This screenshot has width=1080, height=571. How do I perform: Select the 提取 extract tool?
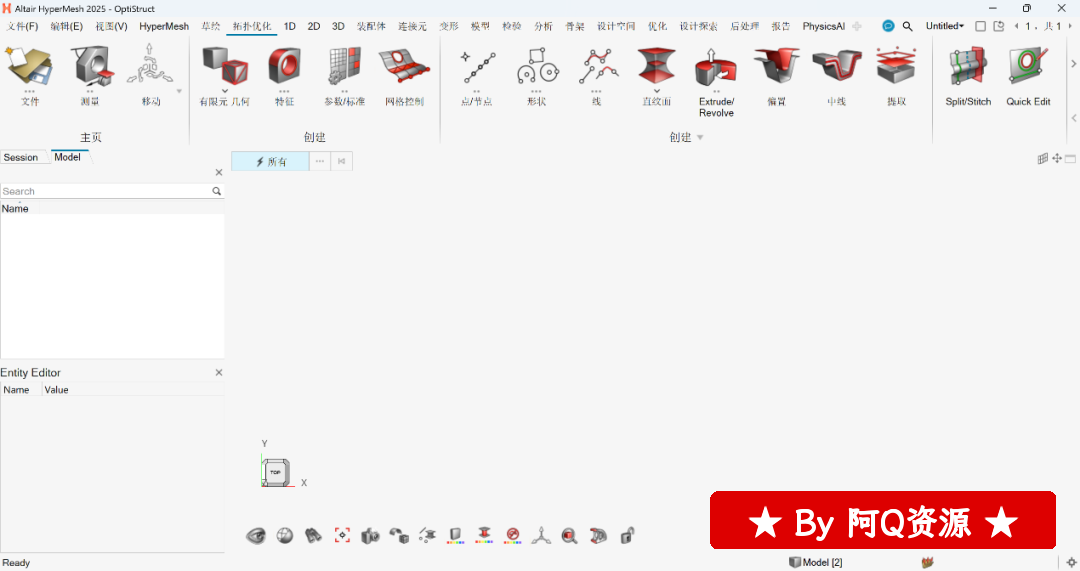[896, 67]
